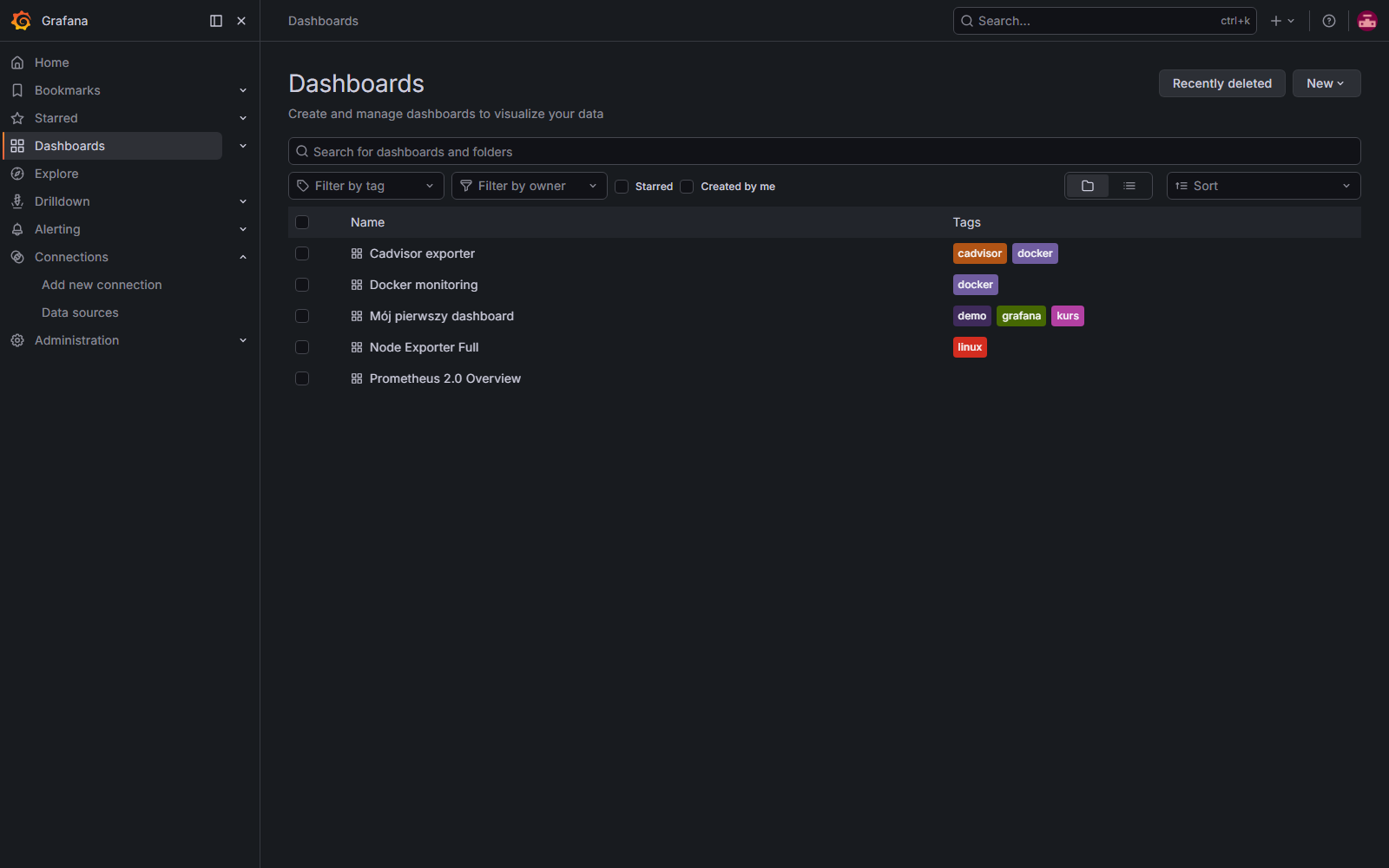Click the Administration gear icon
The image size is (1389, 868).
tap(17, 340)
